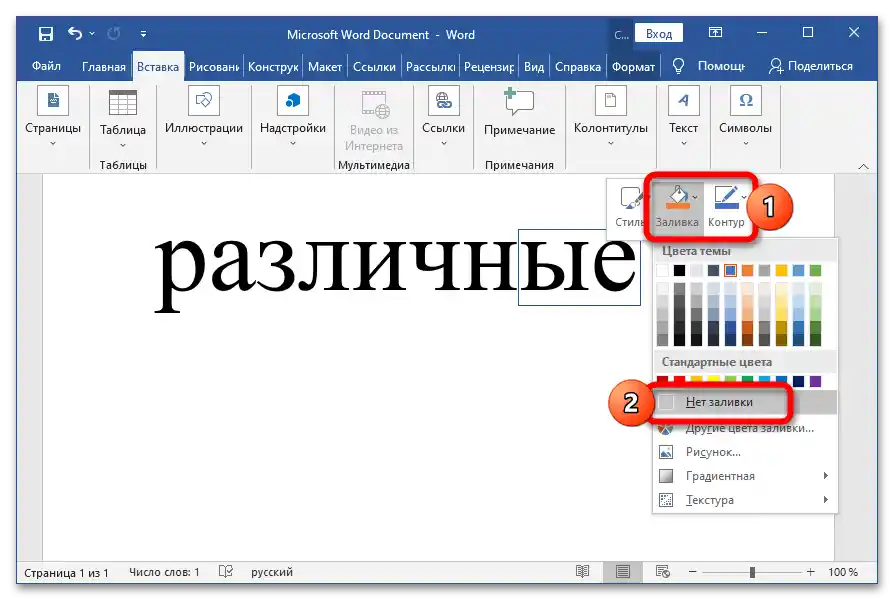Viewport: 894px width, 600px height.
Task: Switch to the Рассылки tab
Action: tap(430, 67)
